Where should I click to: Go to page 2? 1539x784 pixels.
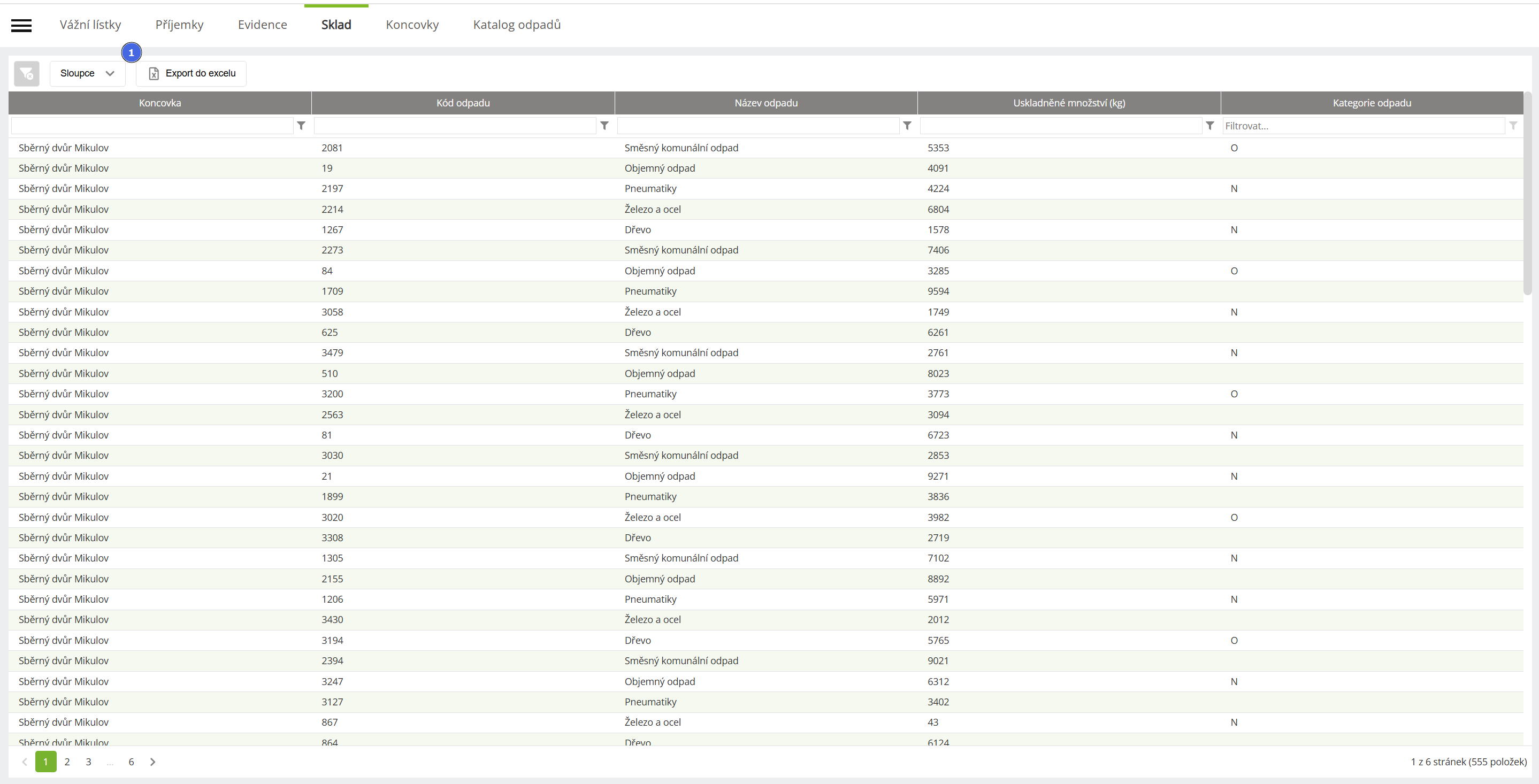pyautogui.click(x=67, y=762)
